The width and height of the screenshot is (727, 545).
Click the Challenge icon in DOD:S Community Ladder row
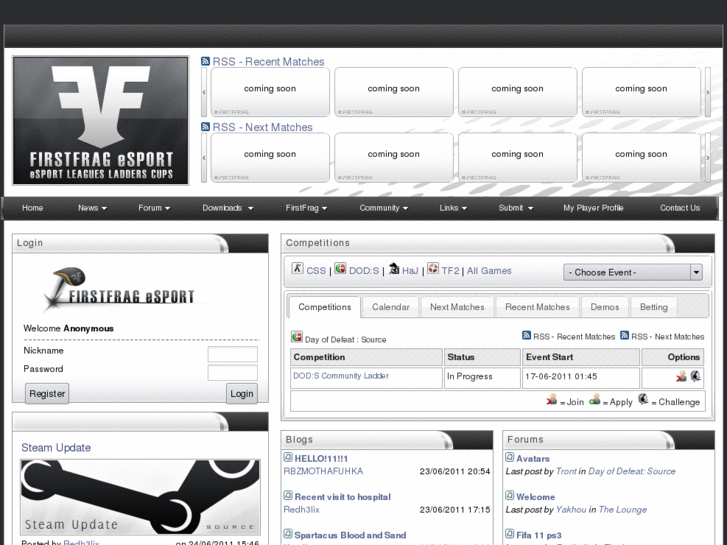click(695, 376)
